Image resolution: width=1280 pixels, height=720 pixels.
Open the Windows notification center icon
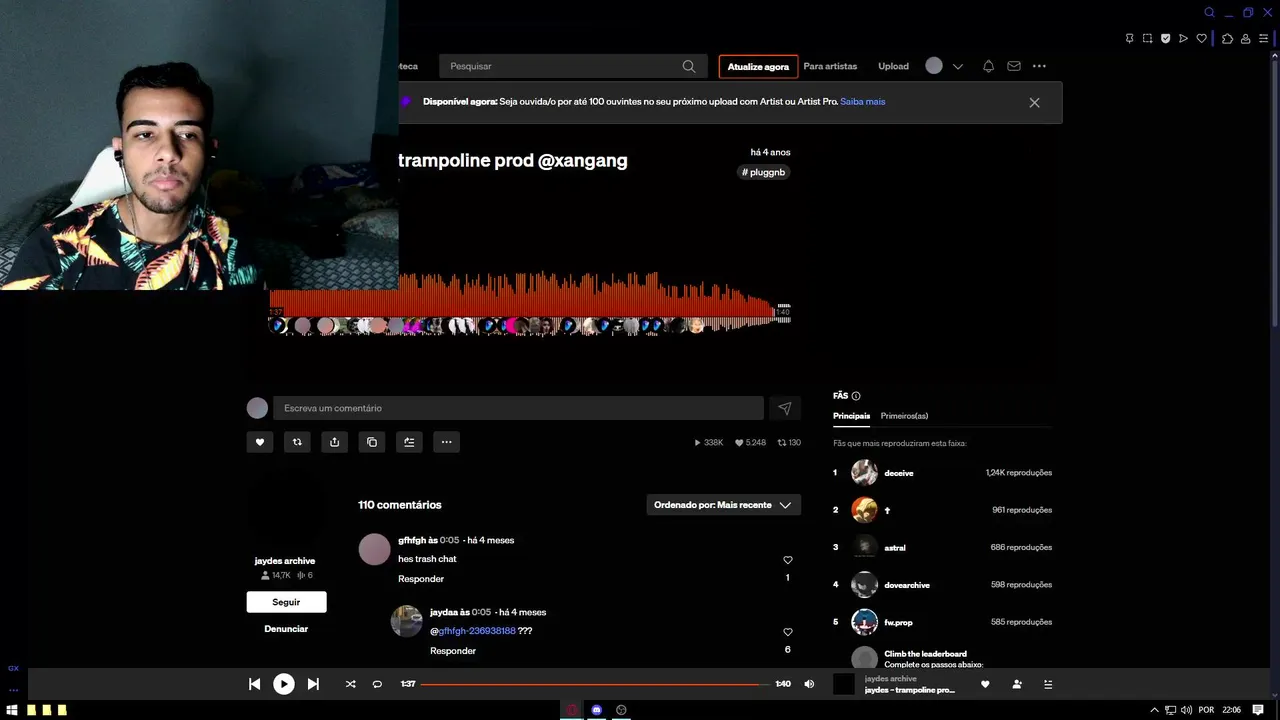(1258, 710)
